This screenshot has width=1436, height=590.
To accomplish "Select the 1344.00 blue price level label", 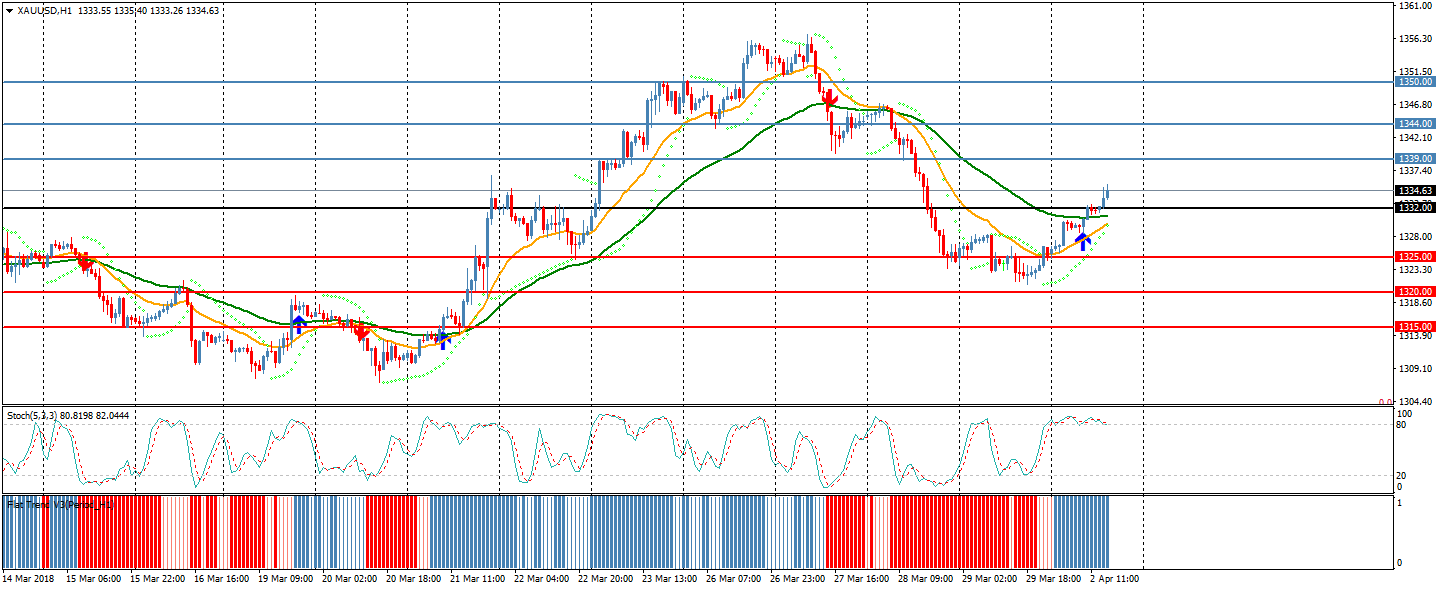I will click(1414, 124).
